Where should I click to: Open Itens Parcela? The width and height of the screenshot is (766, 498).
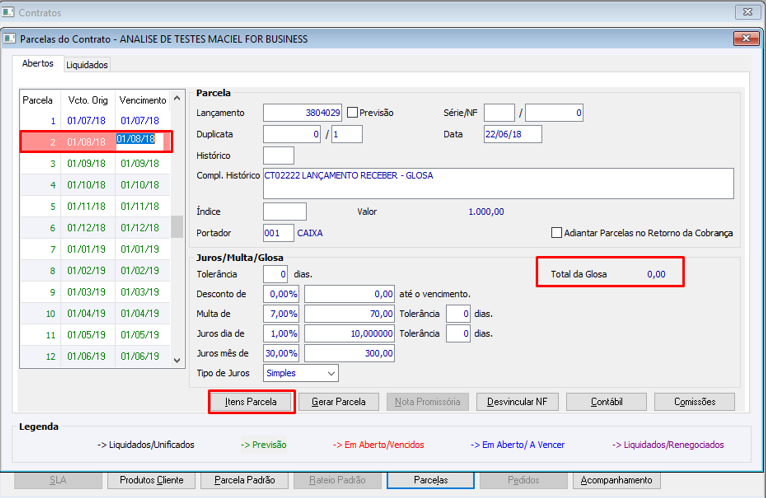click(x=251, y=402)
